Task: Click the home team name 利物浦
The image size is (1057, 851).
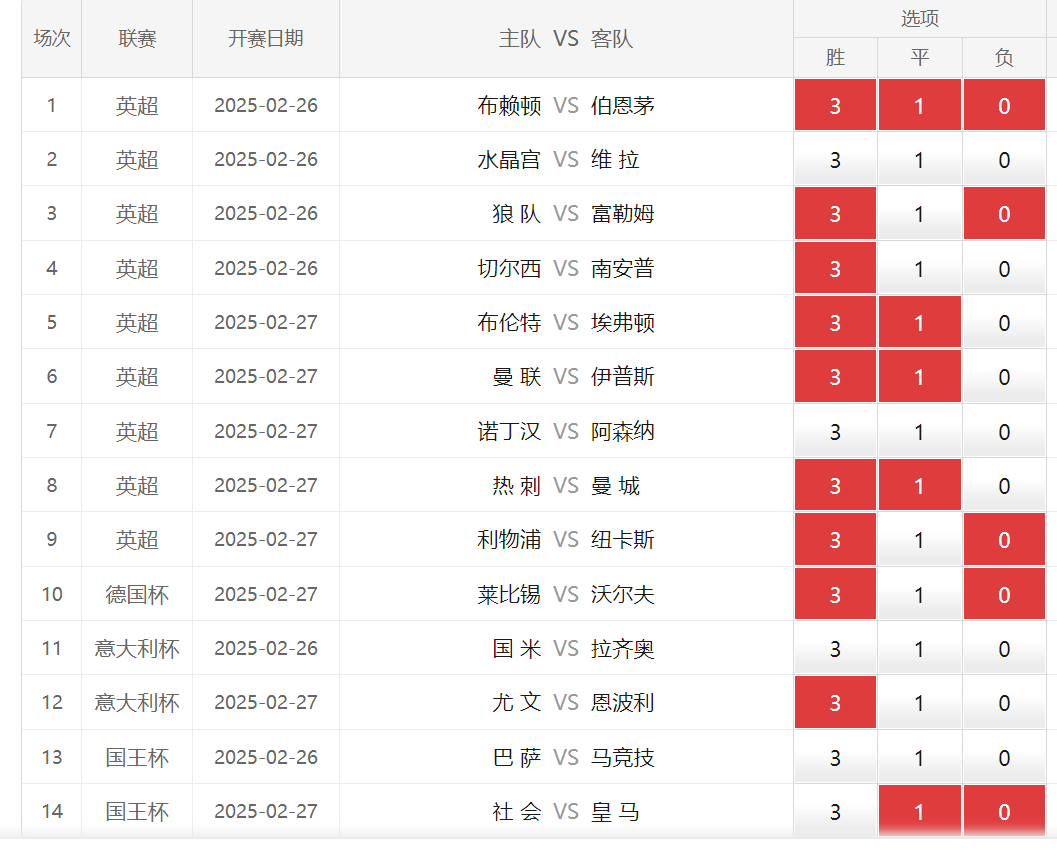Action: [x=509, y=539]
